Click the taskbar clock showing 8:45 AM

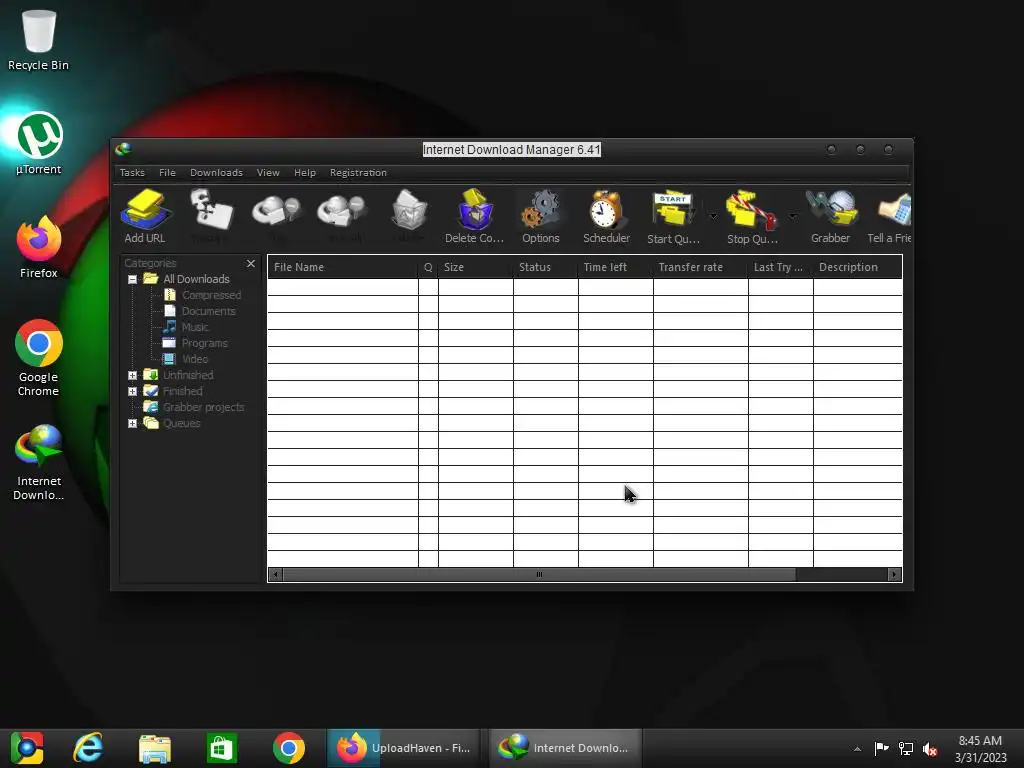pos(980,749)
